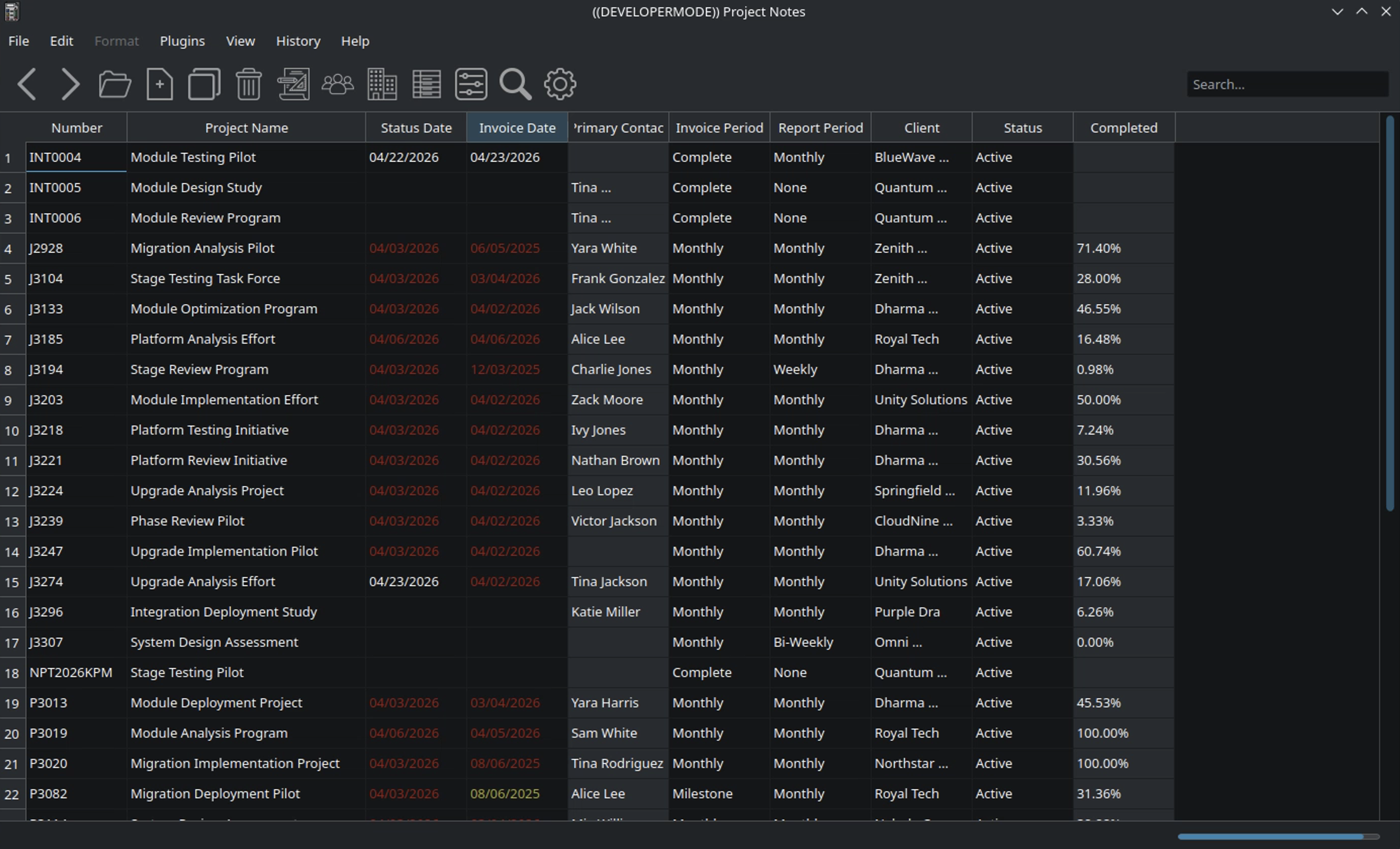
Task: Click the trash delete icon
Action: 249,84
